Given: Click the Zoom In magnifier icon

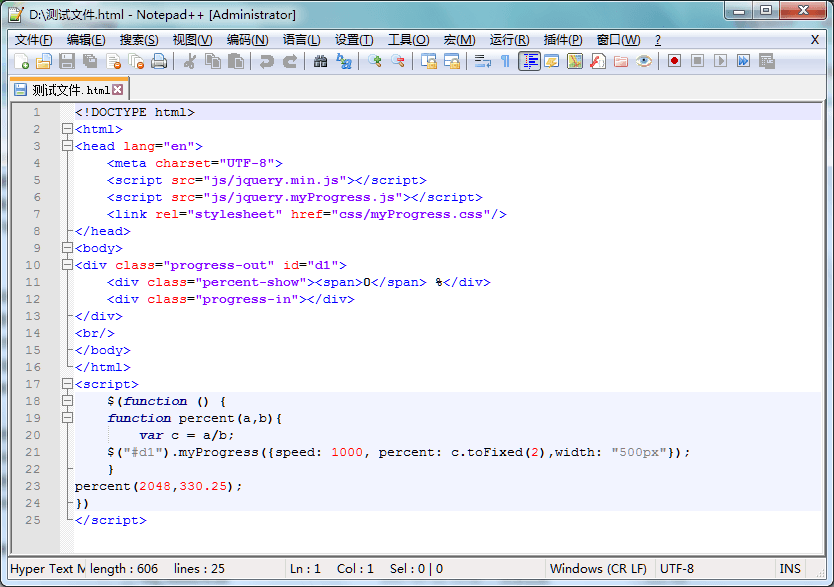Looking at the screenshot, I should (x=374, y=62).
